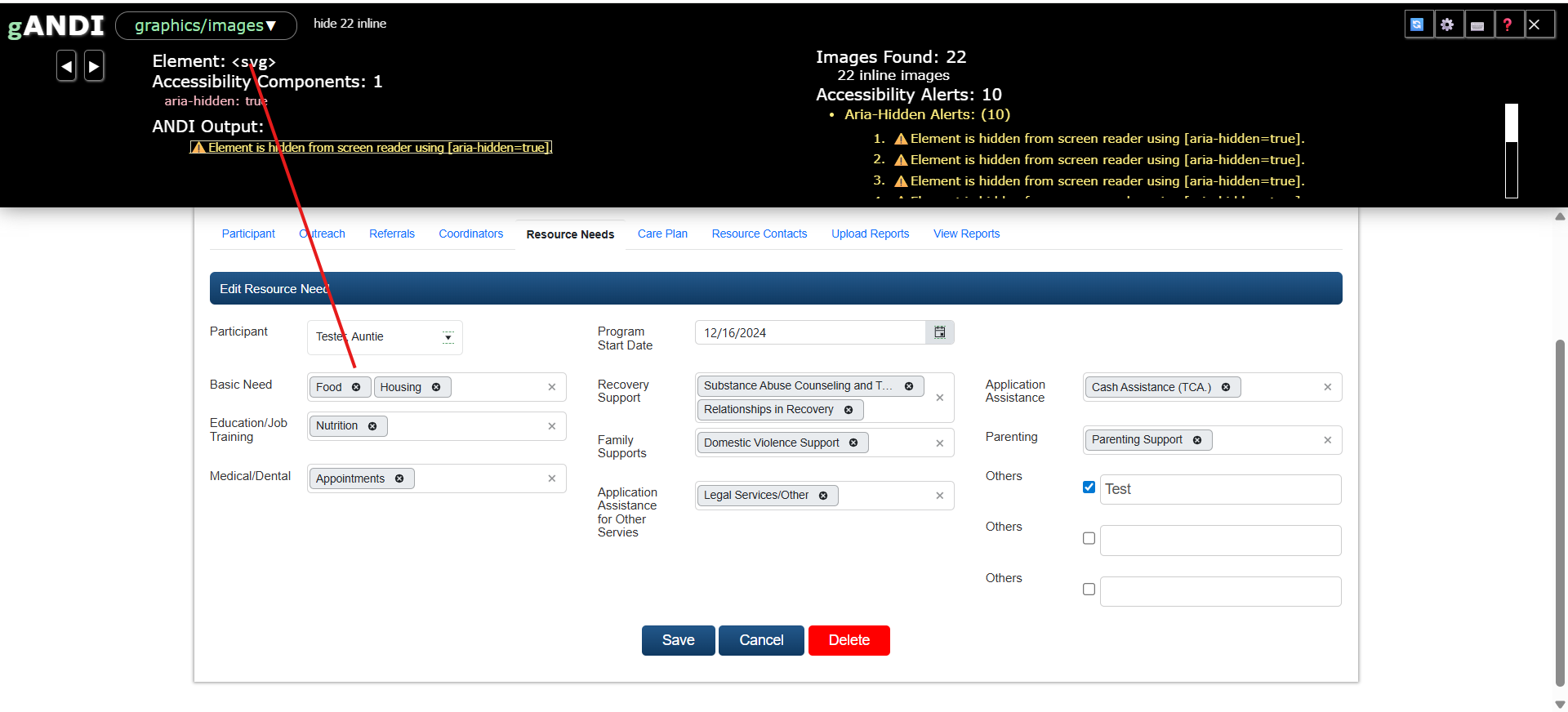Click the ANDI alerts list scrollbar
1568x712 pixels.
click(1512, 151)
